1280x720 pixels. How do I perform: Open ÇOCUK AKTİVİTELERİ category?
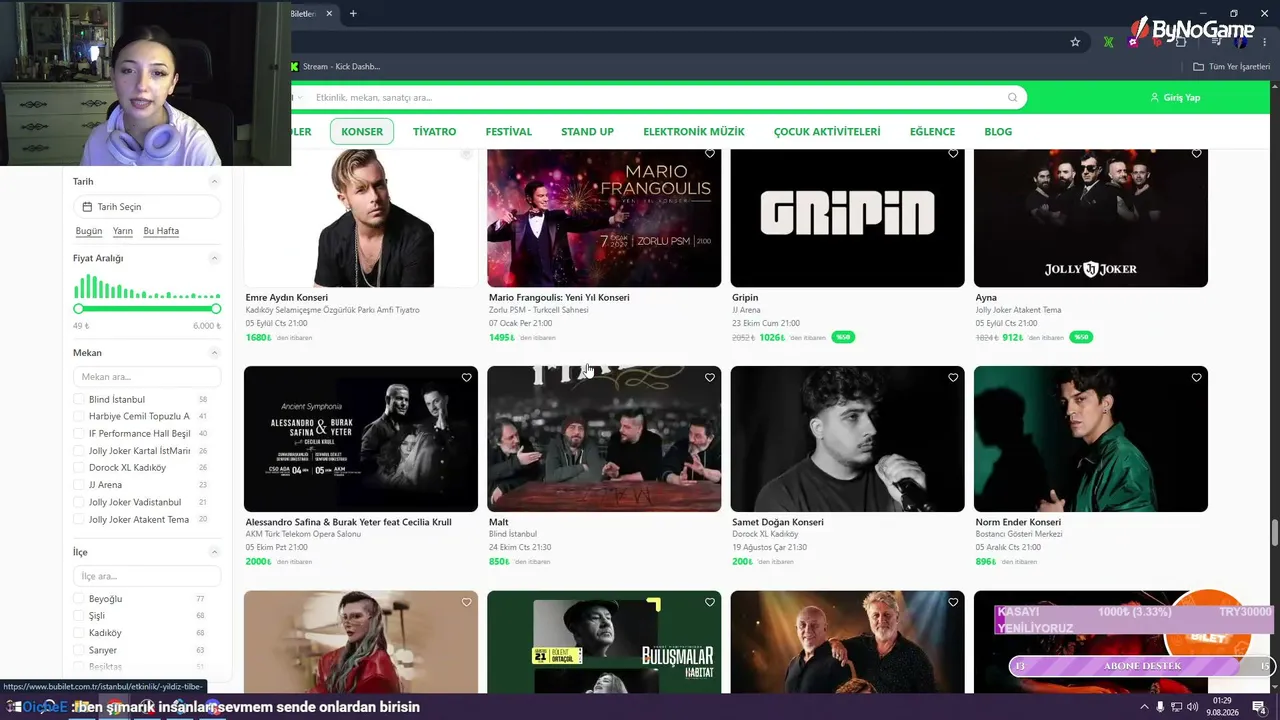point(827,132)
